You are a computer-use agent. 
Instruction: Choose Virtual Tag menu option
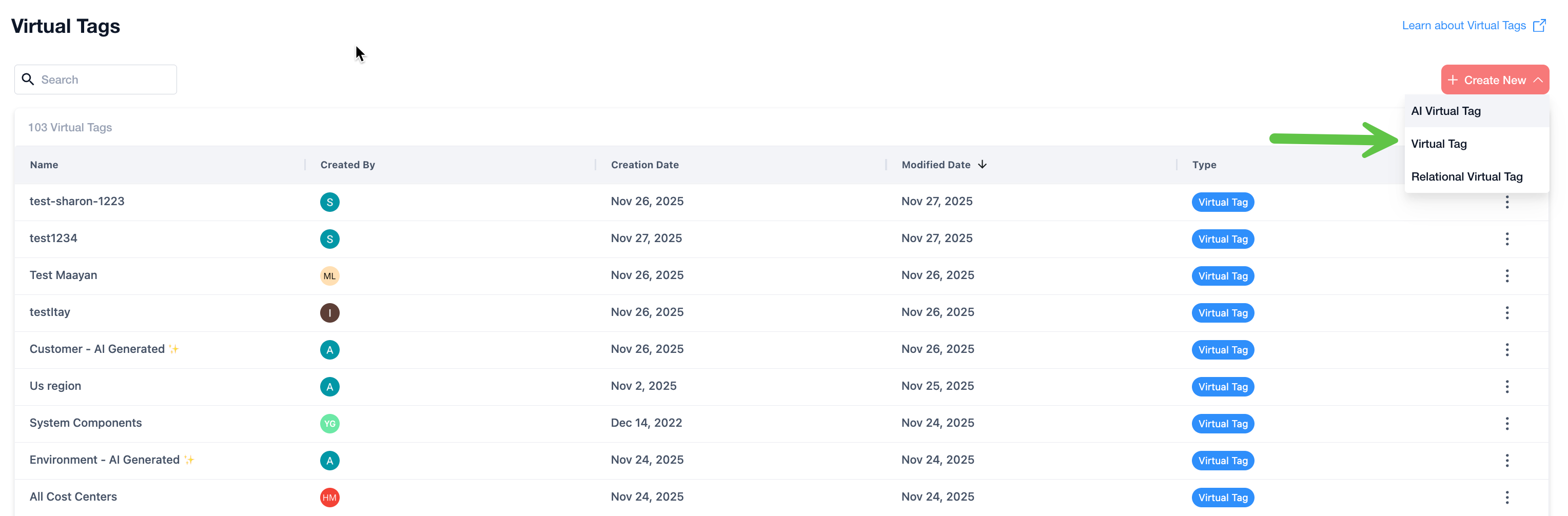point(1438,144)
